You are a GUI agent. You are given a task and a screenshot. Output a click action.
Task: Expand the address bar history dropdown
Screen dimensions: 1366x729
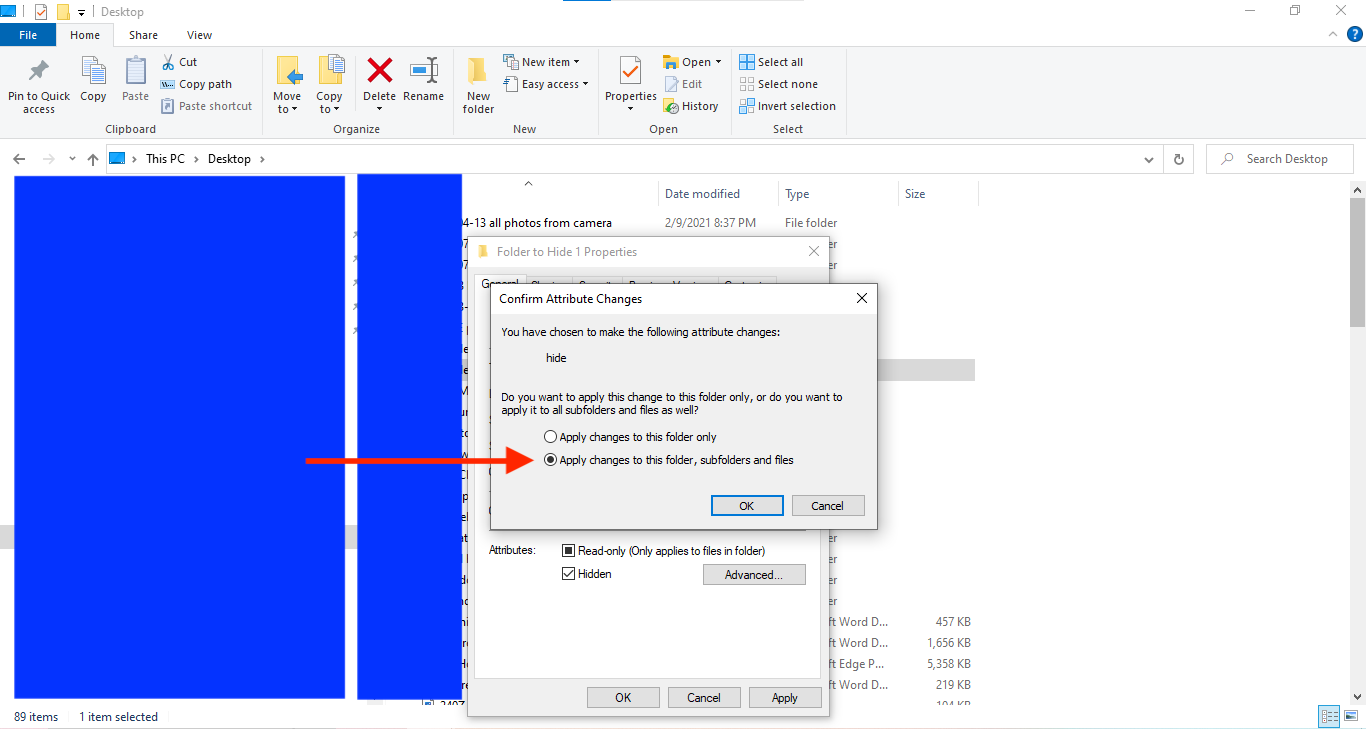pyautogui.click(x=1148, y=159)
